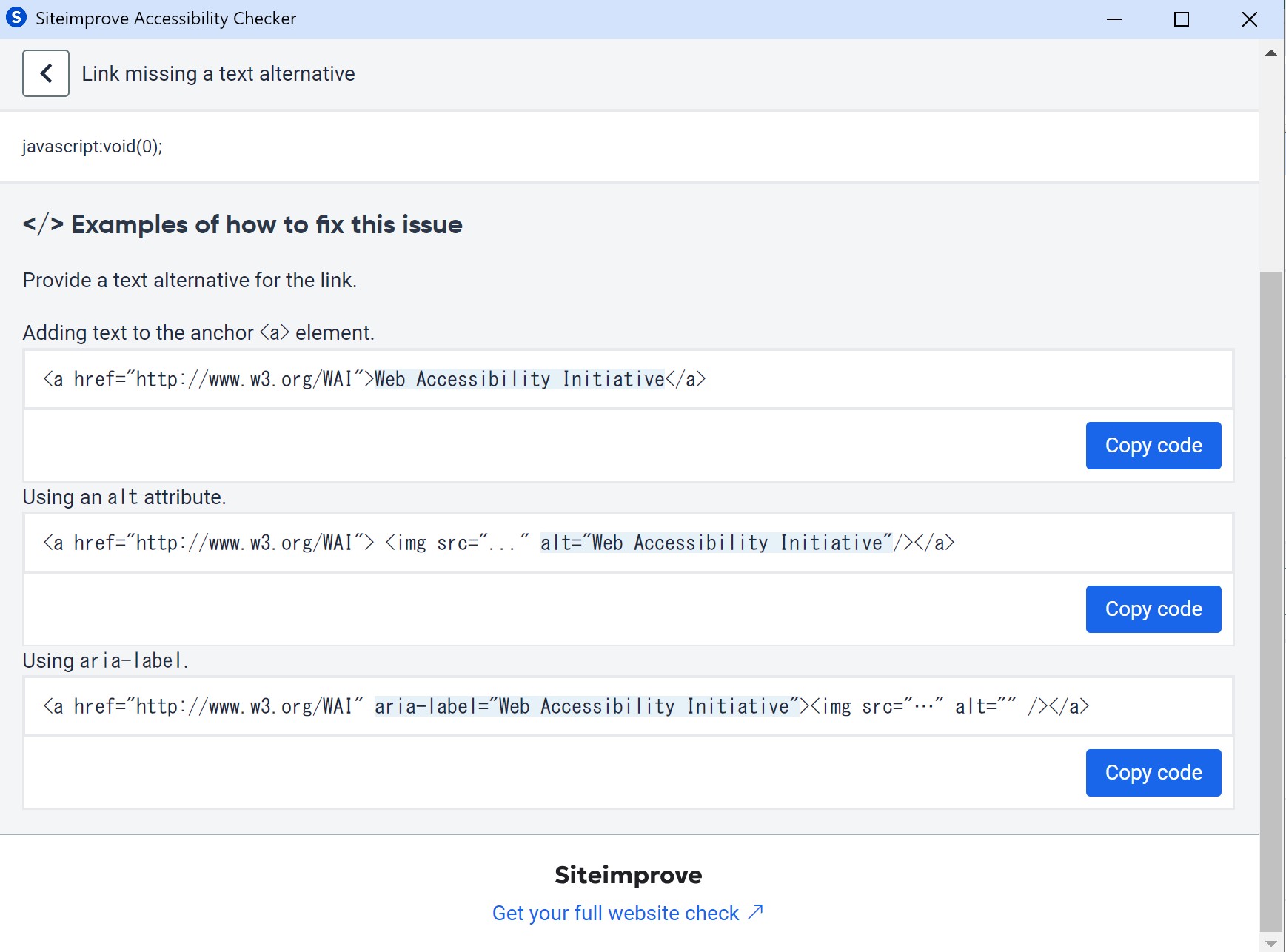
Task: Click the external arrow icon after website check link
Action: click(755, 912)
